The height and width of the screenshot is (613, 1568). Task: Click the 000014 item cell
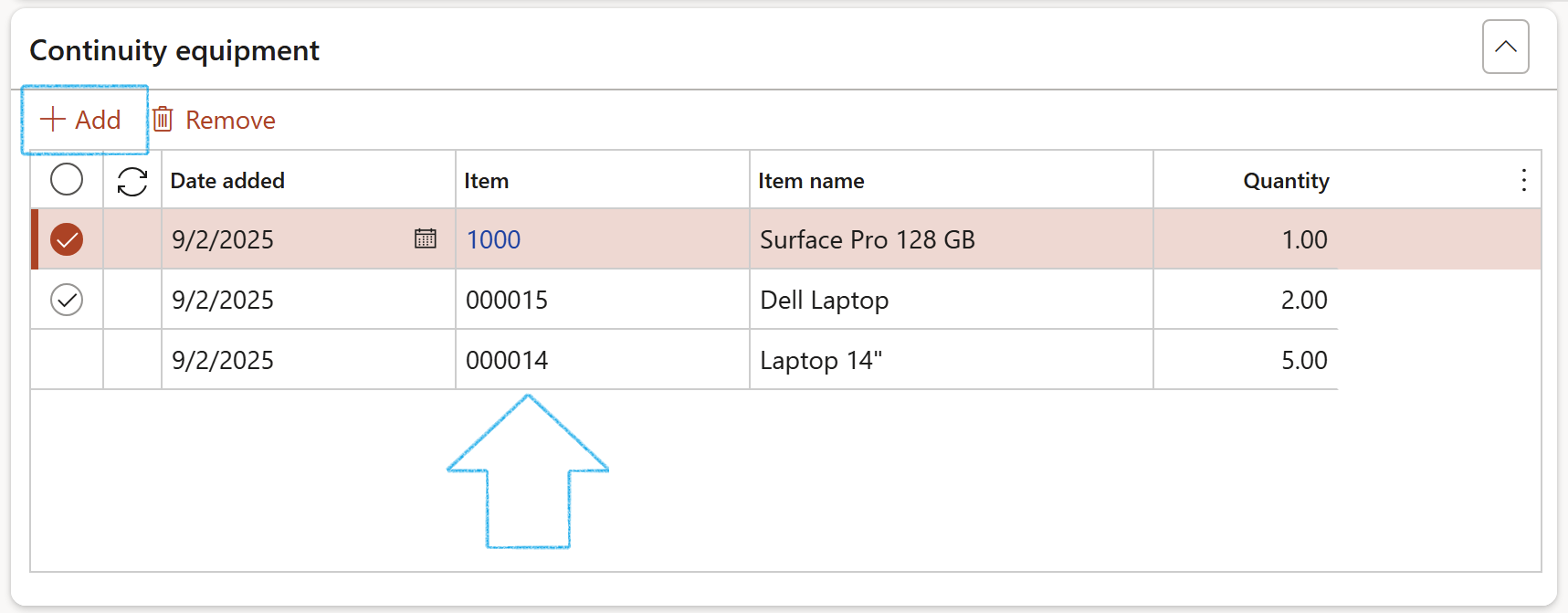[507, 360]
